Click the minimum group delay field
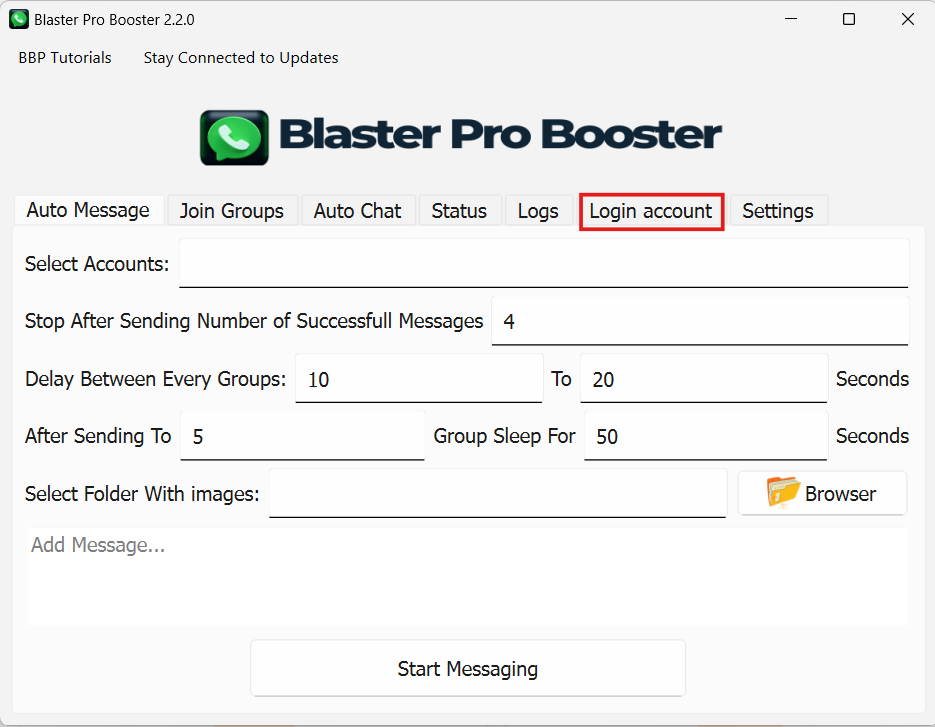The image size is (935, 727). (418, 379)
